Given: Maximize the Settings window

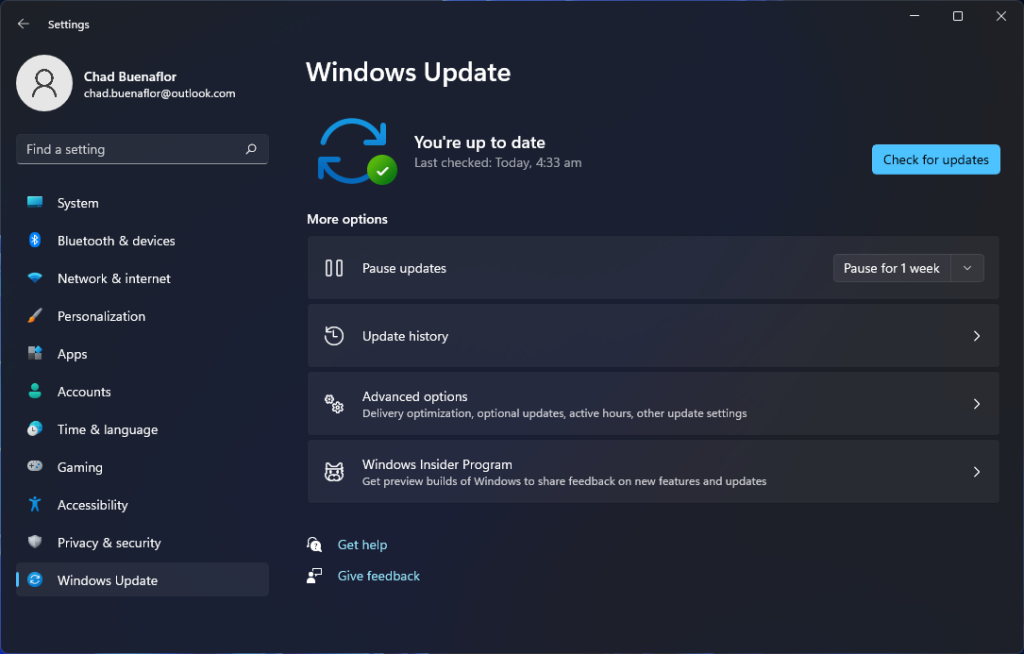Looking at the screenshot, I should point(957,16).
